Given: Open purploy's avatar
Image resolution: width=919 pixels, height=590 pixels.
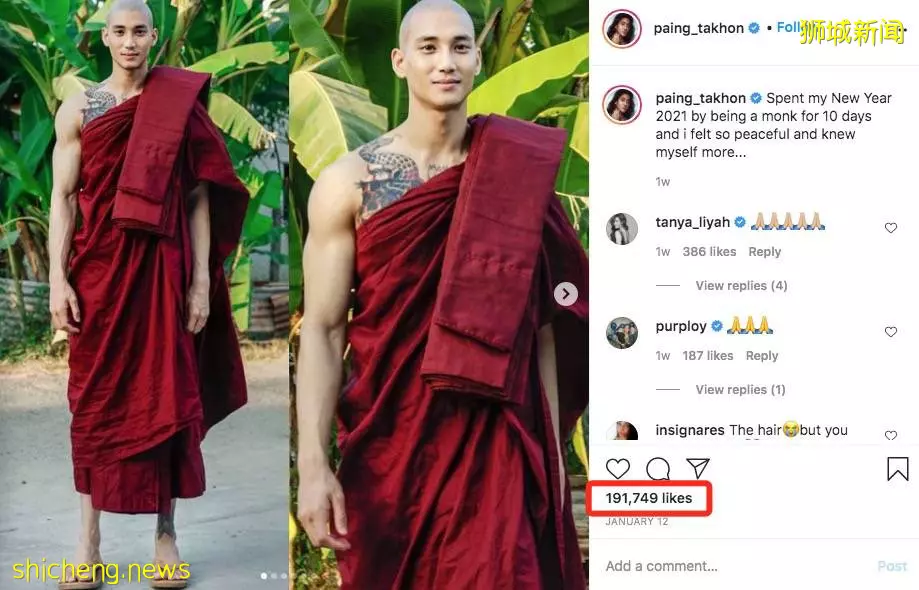Looking at the screenshot, I should 621,333.
